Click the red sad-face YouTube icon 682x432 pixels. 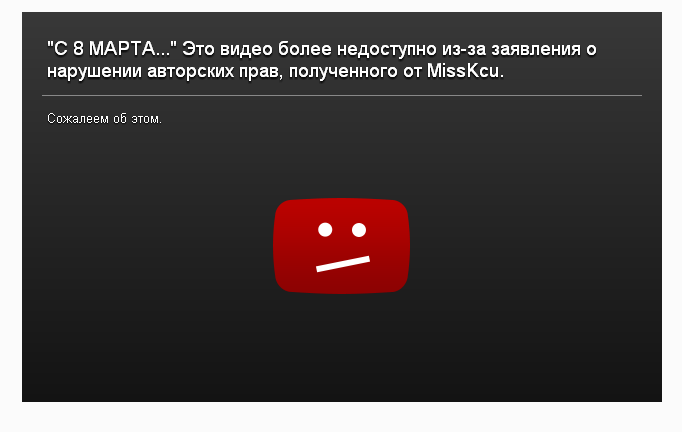tap(341, 246)
